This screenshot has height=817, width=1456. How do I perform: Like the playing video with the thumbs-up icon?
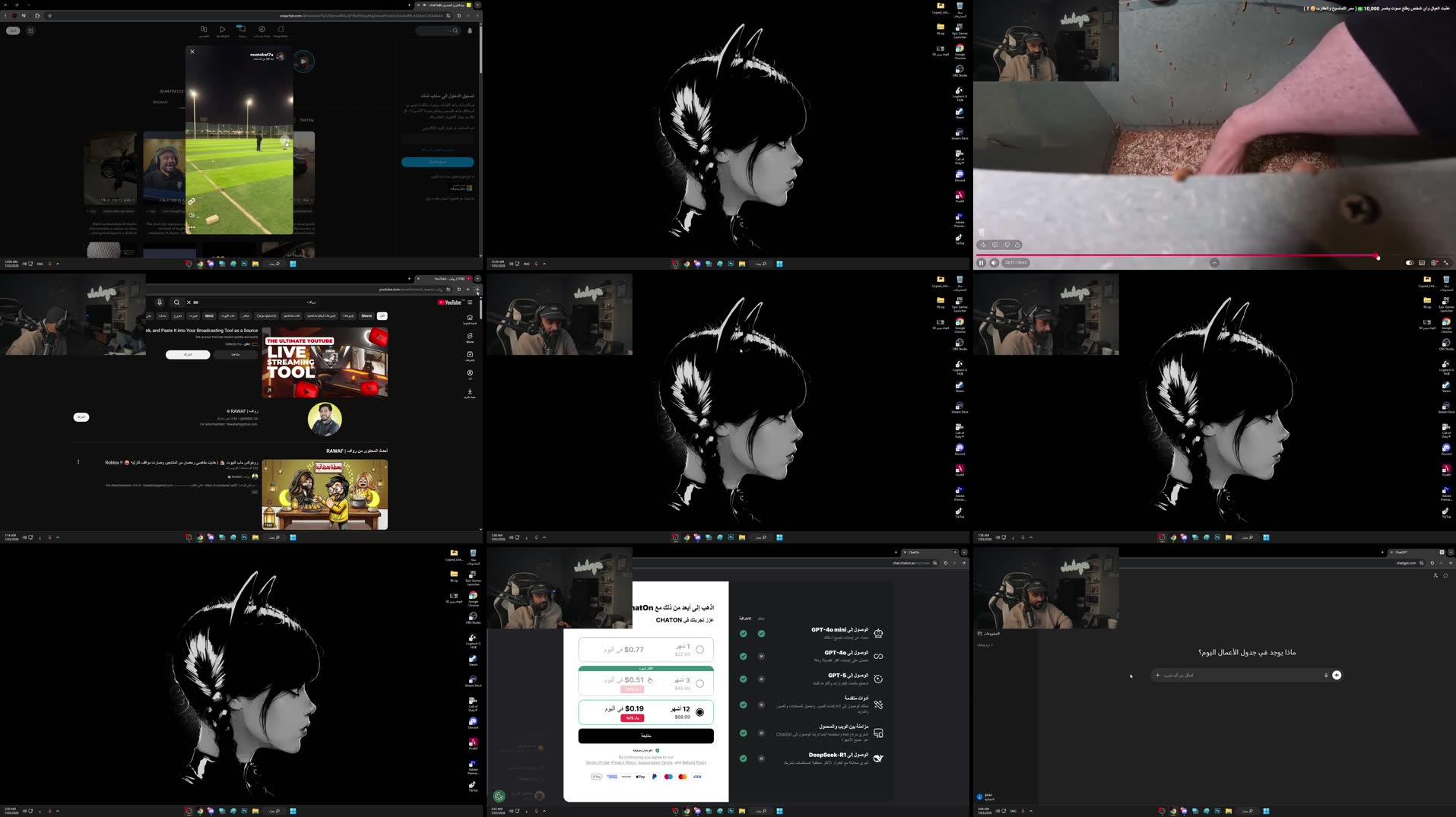tap(1018, 245)
